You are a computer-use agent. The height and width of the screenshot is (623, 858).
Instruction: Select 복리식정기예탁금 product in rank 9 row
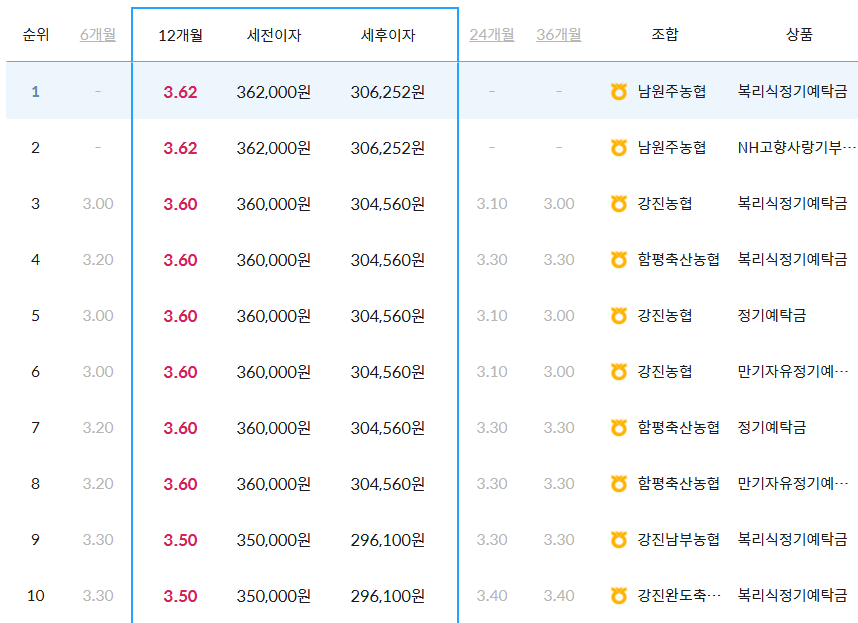[792, 539]
